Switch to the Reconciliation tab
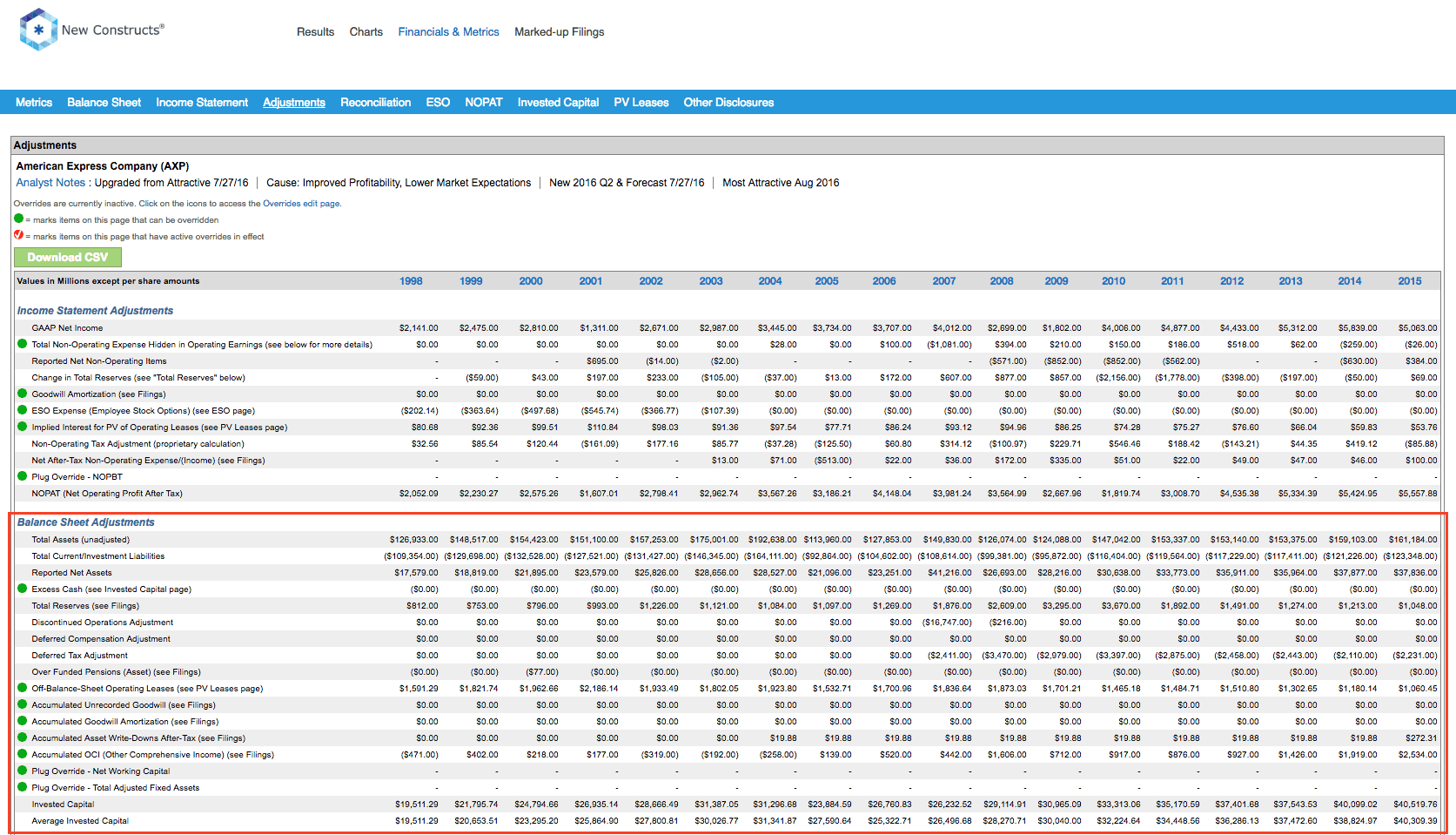The width and height of the screenshot is (1456, 835). tap(376, 103)
